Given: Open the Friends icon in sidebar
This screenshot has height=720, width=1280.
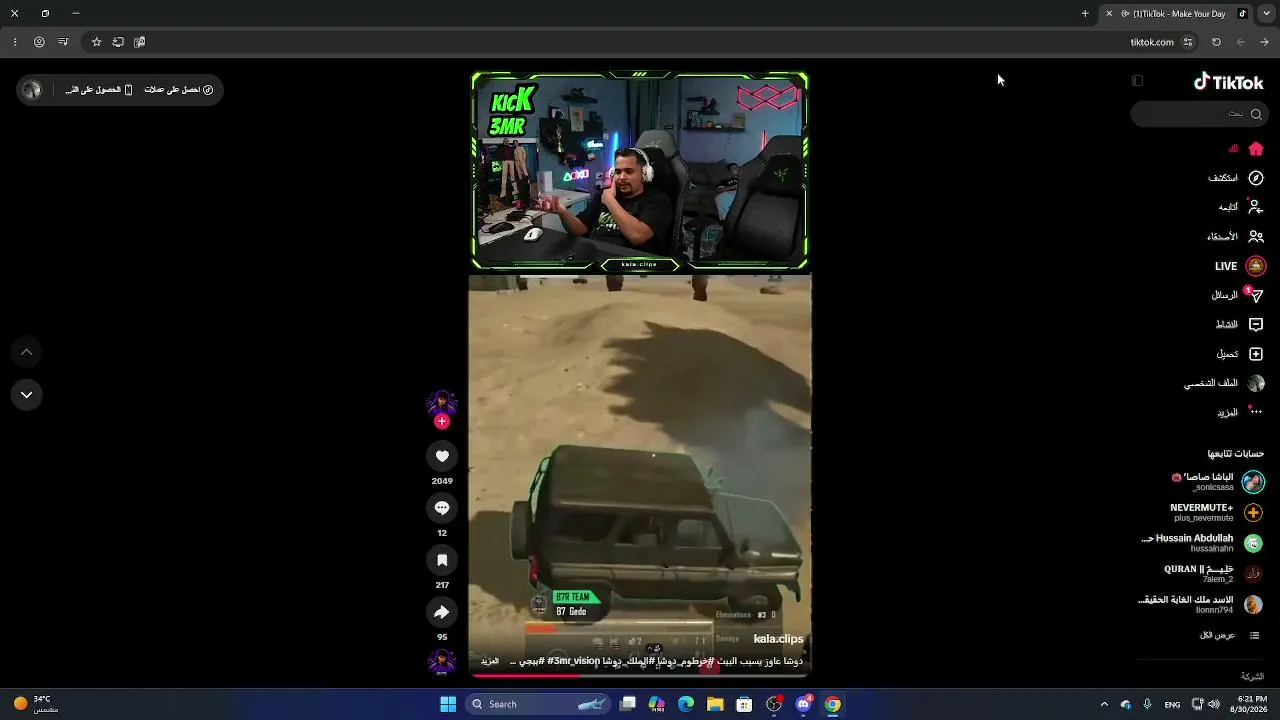Looking at the screenshot, I should point(1256,237).
